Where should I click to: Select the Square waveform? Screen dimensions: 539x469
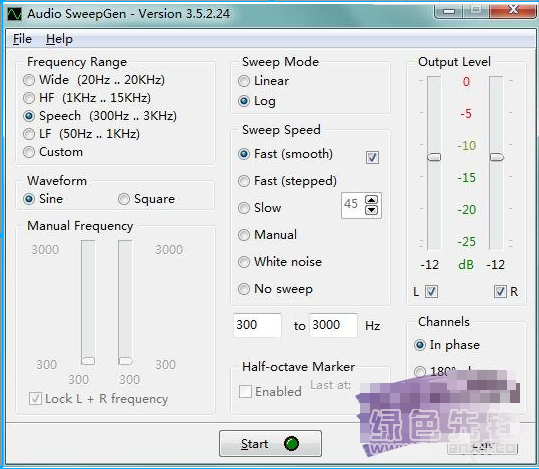[146, 199]
